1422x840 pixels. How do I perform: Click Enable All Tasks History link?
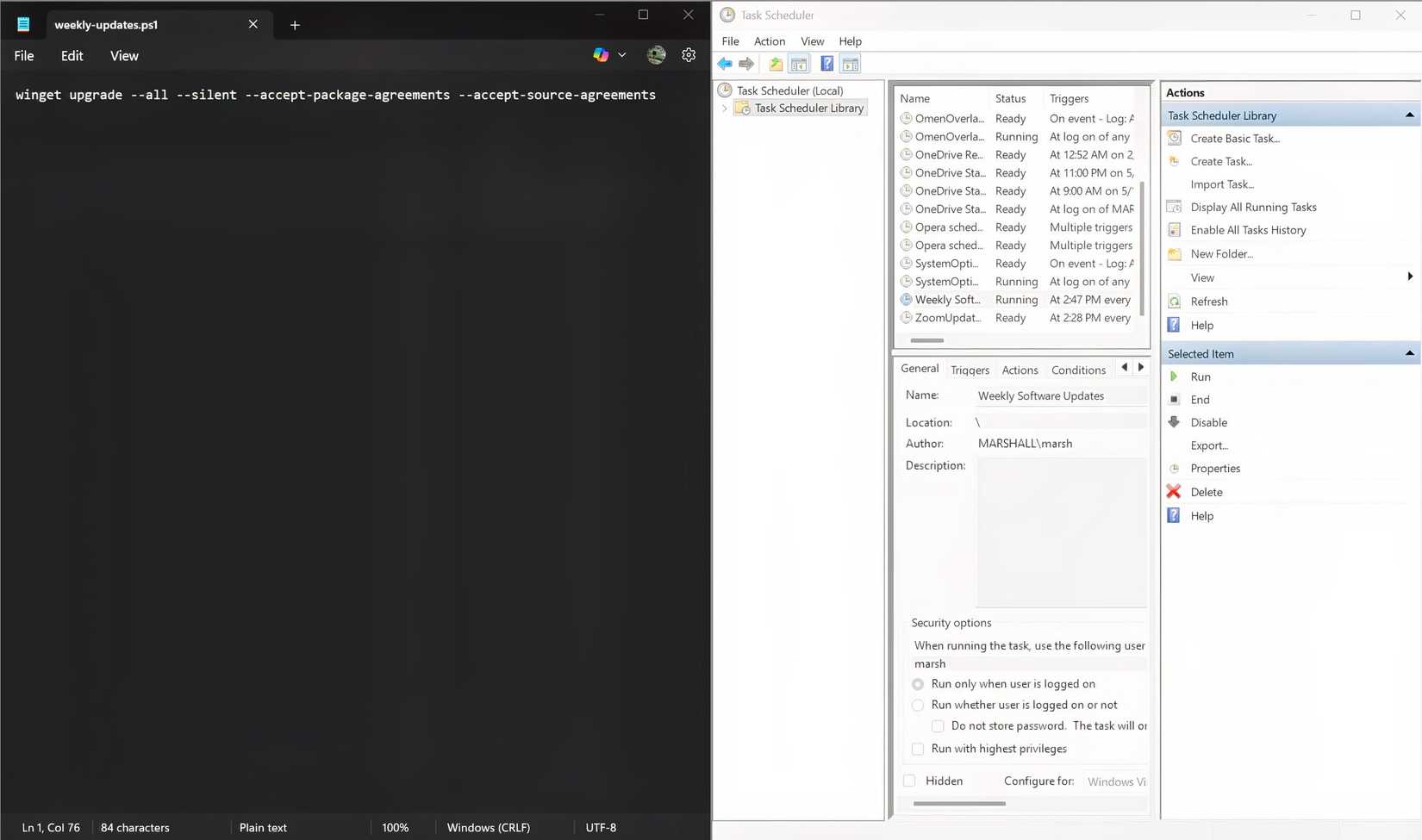[x=1248, y=230]
